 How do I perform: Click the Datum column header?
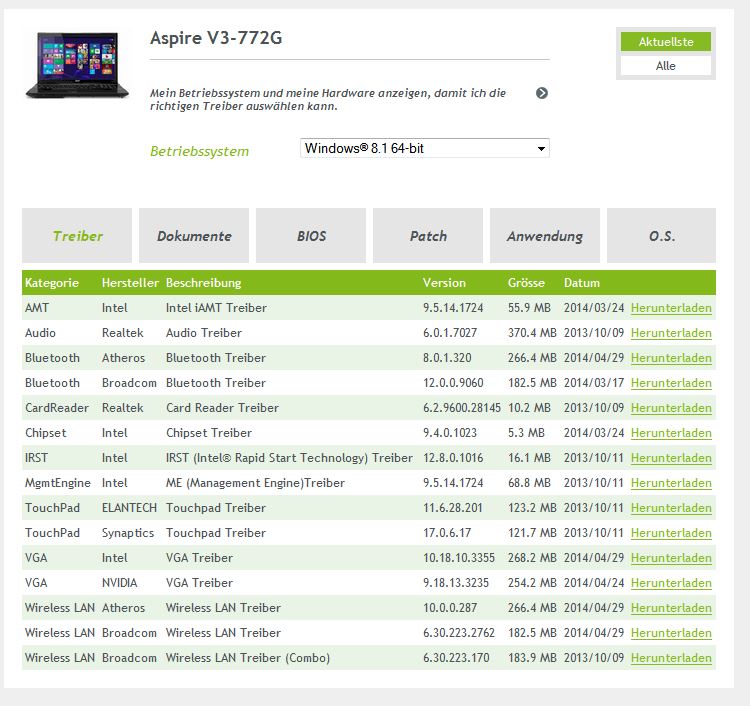[x=582, y=283]
